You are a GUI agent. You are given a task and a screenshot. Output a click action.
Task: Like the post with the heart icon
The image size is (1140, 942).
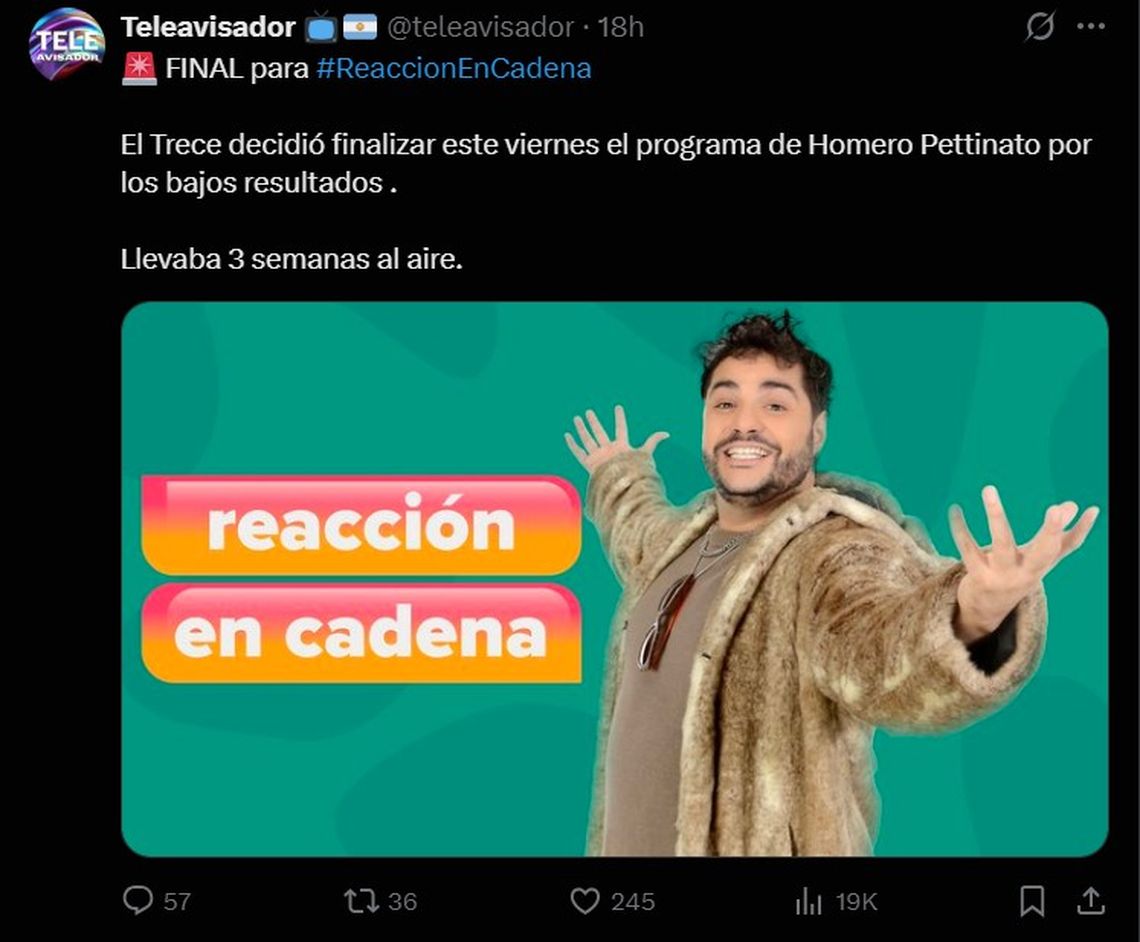click(x=585, y=901)
